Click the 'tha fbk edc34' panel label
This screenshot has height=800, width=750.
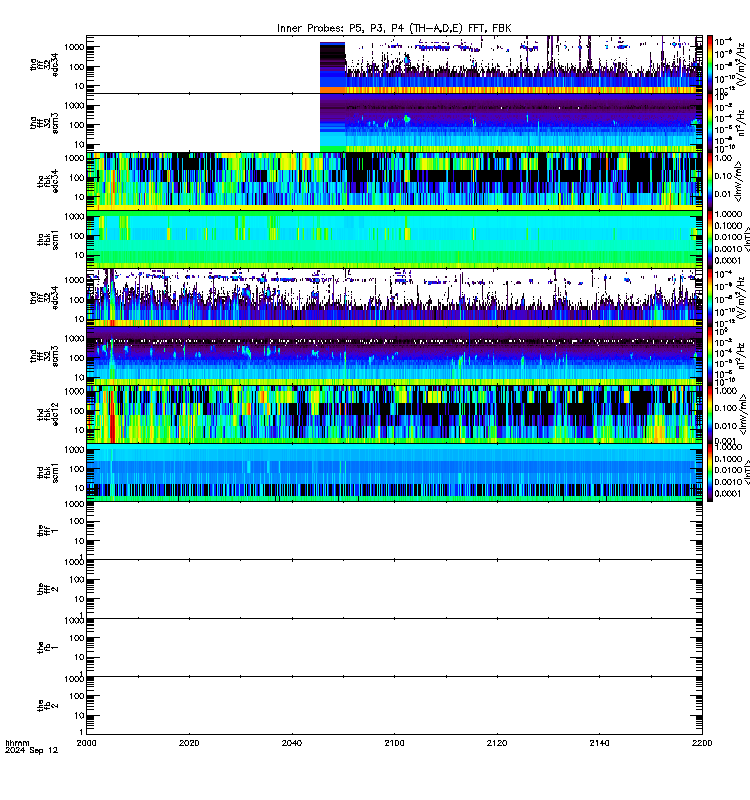(x=48, y=181)
